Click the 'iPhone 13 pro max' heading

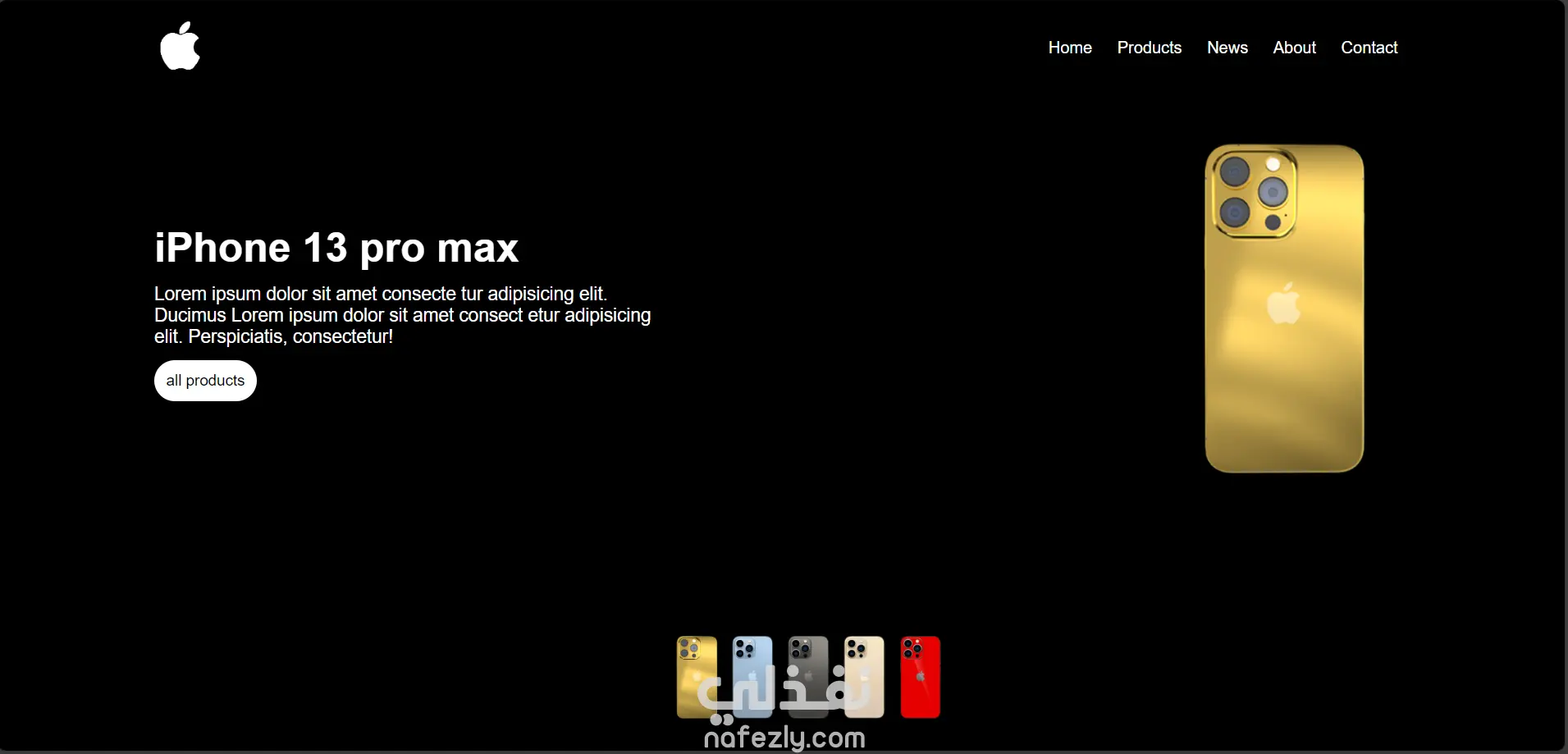tap(336, 248)
